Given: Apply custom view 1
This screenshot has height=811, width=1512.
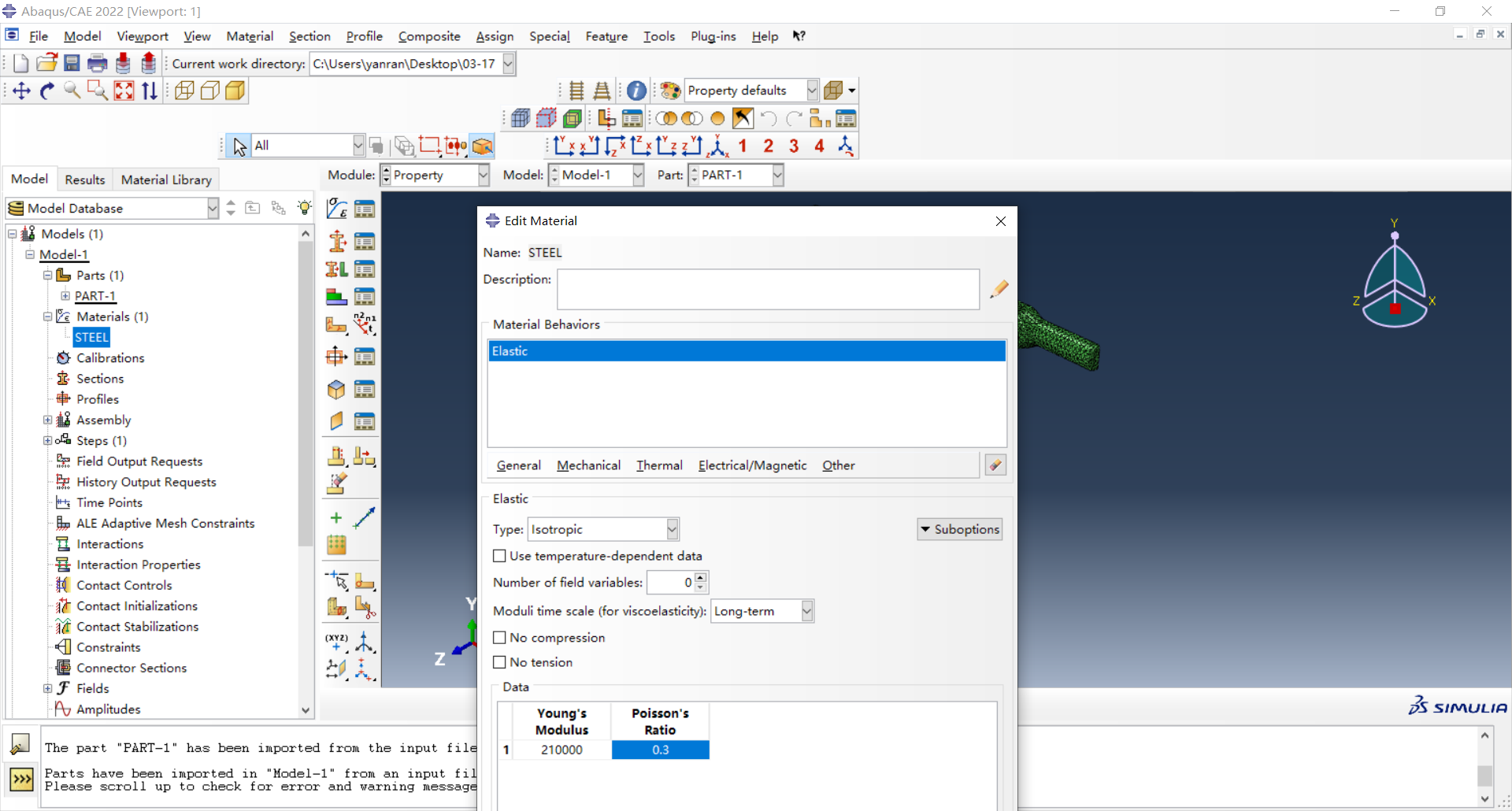Looking at the screenshot, I should click(743, 146).
